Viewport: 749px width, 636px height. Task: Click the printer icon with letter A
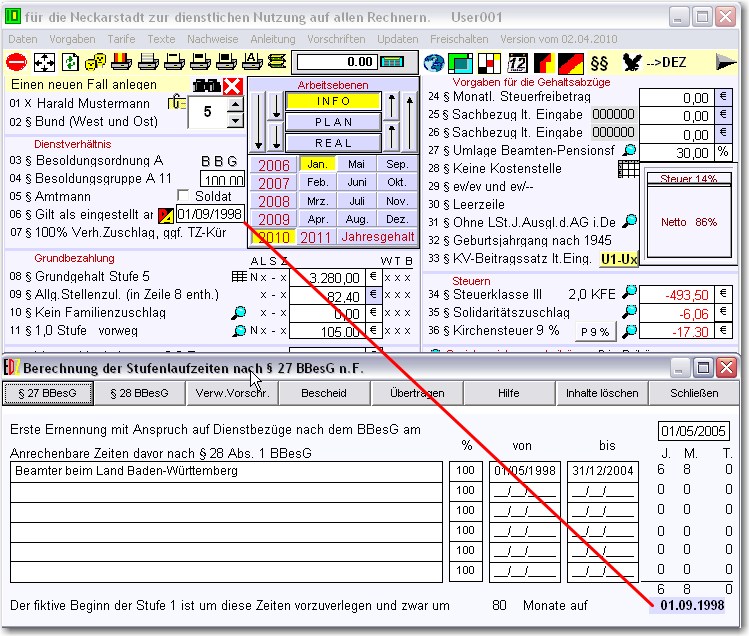pyautogui.click(x=252, y=62)
